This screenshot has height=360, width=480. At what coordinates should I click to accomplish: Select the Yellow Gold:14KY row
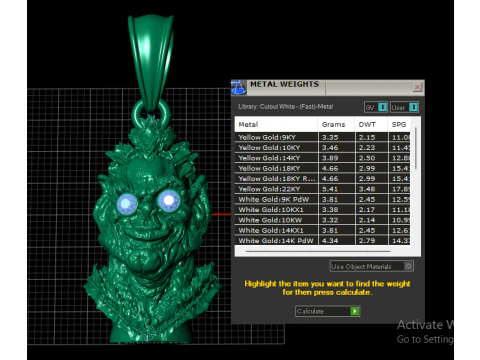[x=323, y=158]
